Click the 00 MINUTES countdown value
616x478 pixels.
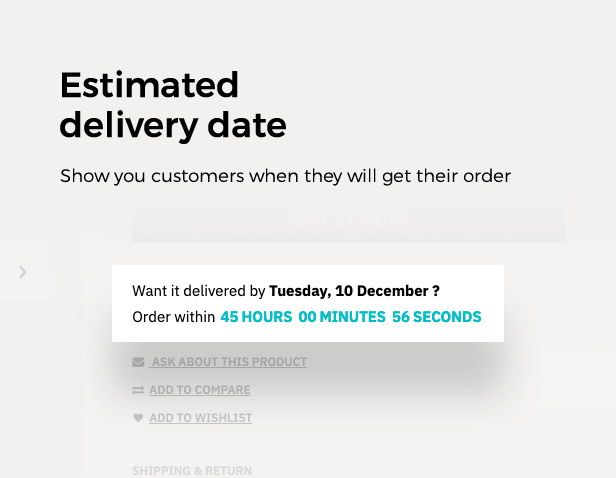[x=342, y=317]
